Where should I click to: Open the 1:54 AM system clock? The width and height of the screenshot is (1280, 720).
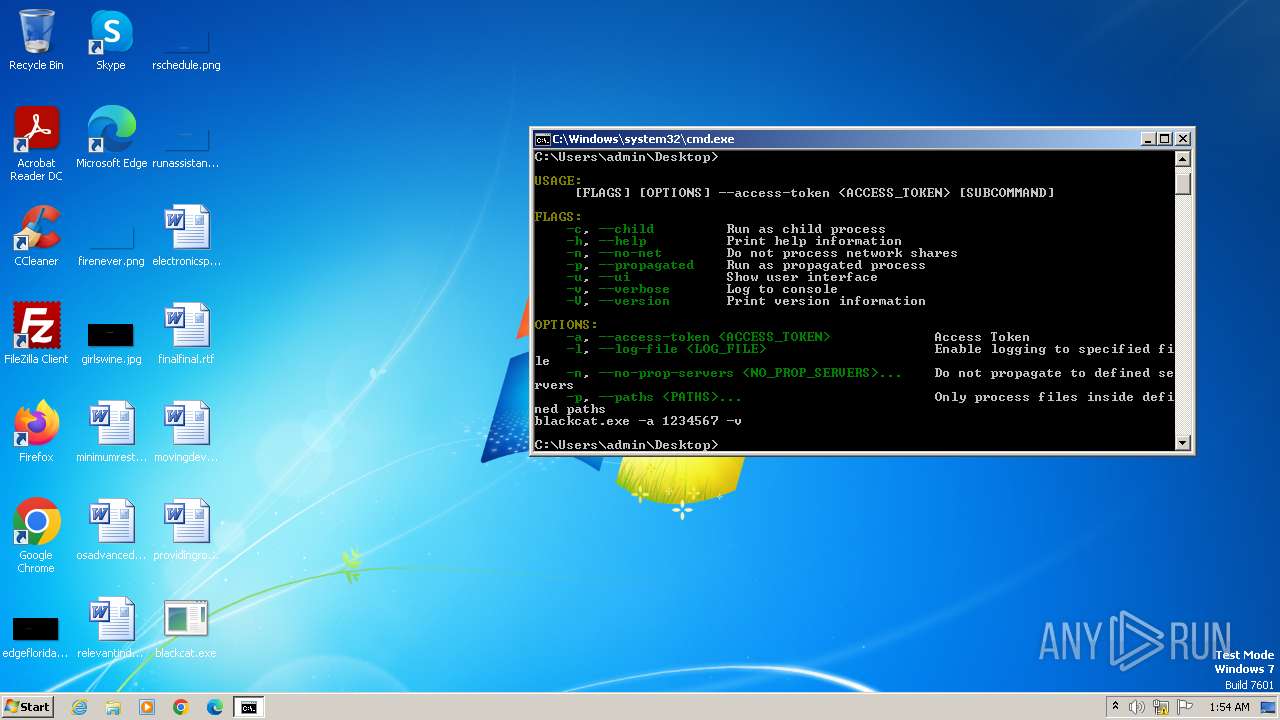(x=1229, y=707)
